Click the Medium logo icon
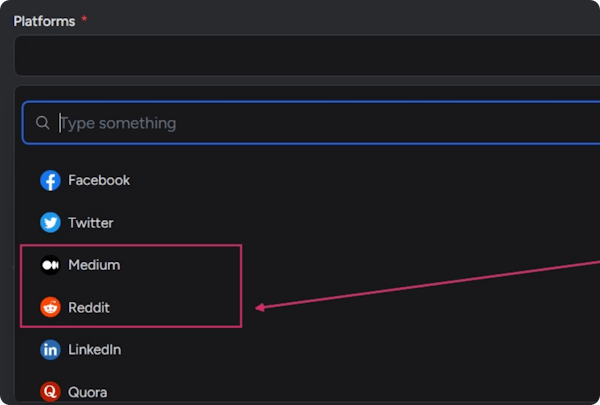This screenshot has width=600, height=405. click(x=50, y=265)
